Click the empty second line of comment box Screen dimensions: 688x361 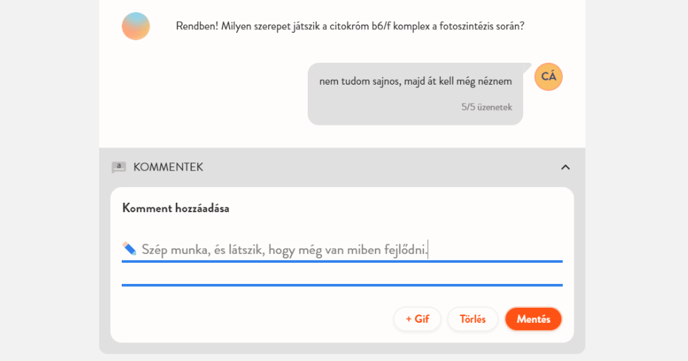[342, 274]
